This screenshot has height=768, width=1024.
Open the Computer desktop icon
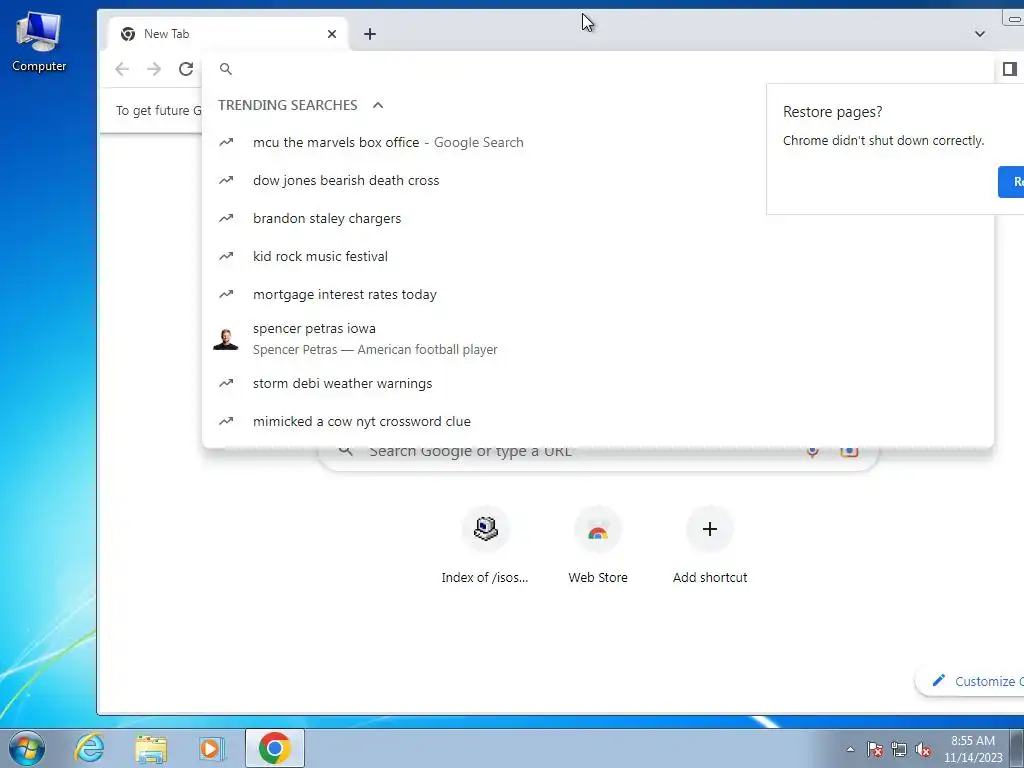(x=39, y=42)
